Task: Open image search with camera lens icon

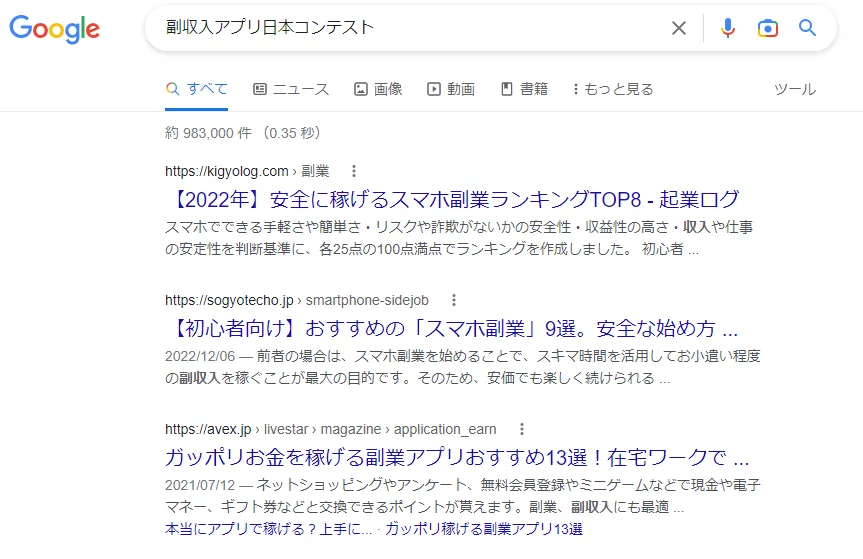Action: point(767,29)
